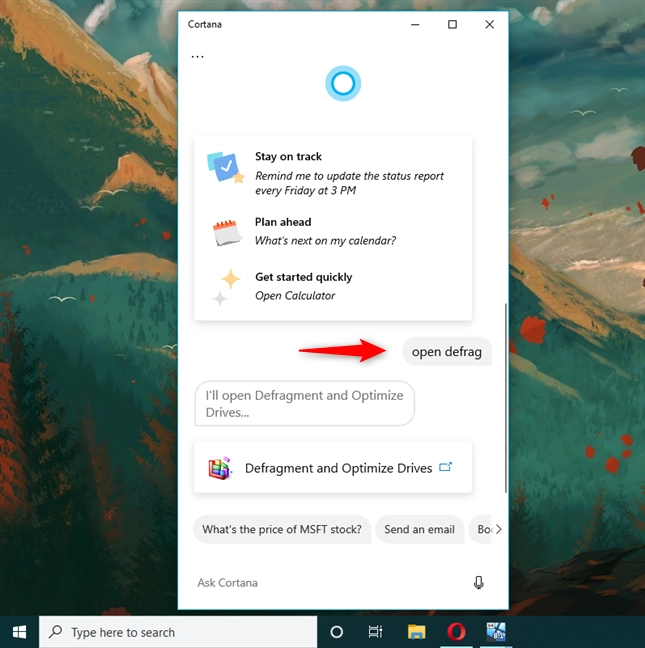
Task: Open the Windows Start menu
Action: pos(19,632)
